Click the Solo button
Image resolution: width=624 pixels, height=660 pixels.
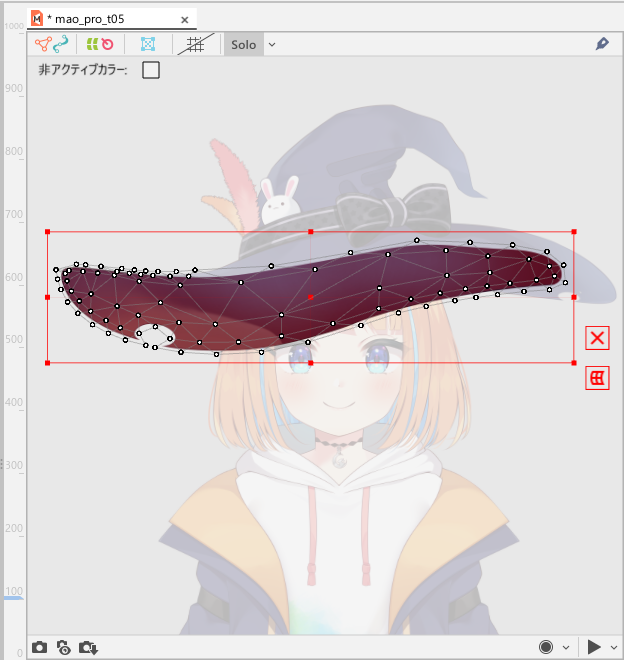(243, 44)
